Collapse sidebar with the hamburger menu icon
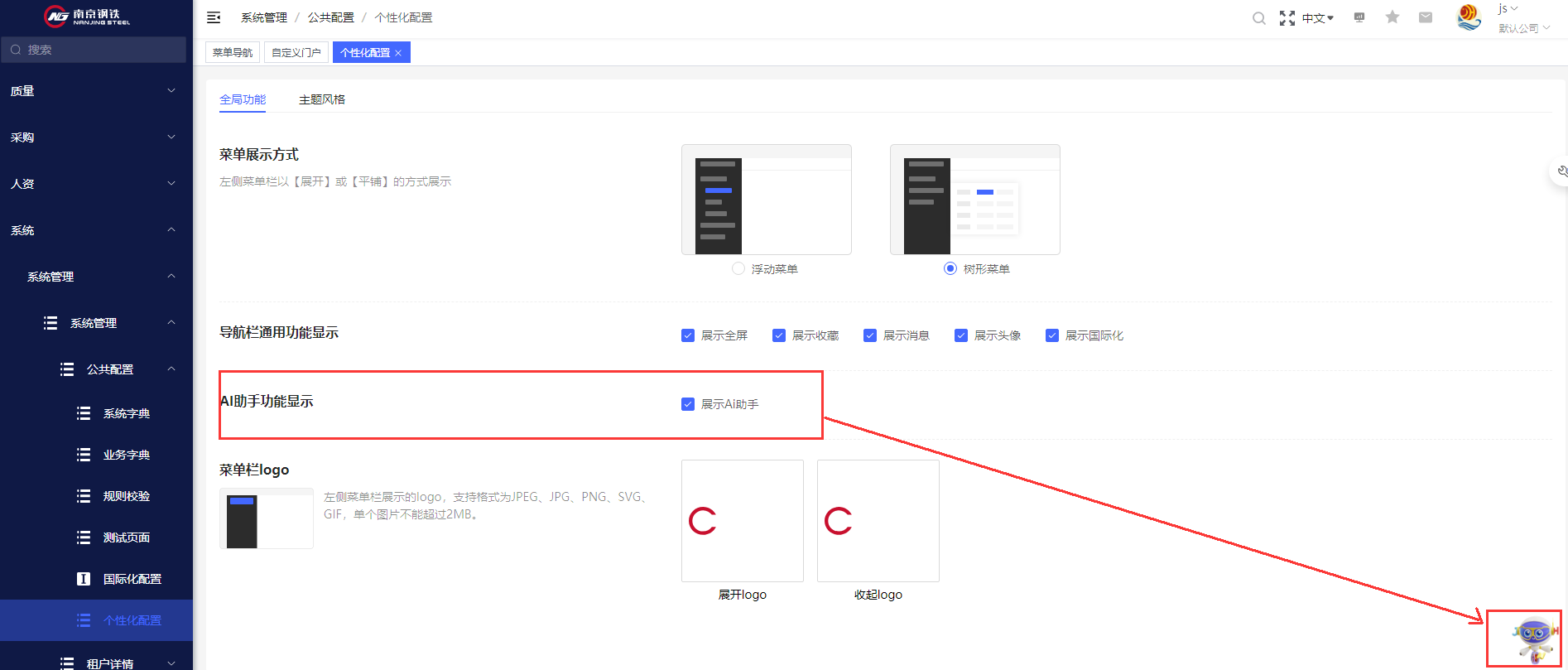Viewport: 1568px width, 670px height. tap(214, 17)
